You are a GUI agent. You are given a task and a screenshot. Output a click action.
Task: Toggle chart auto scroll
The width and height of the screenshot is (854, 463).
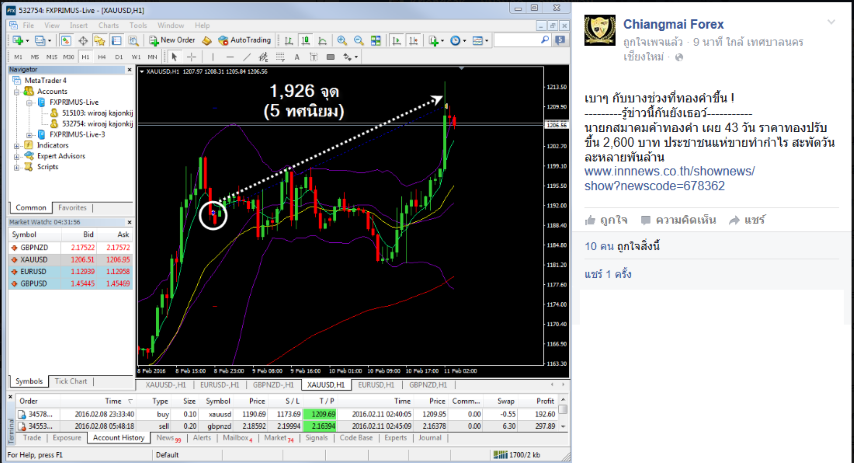pos(396,40)
